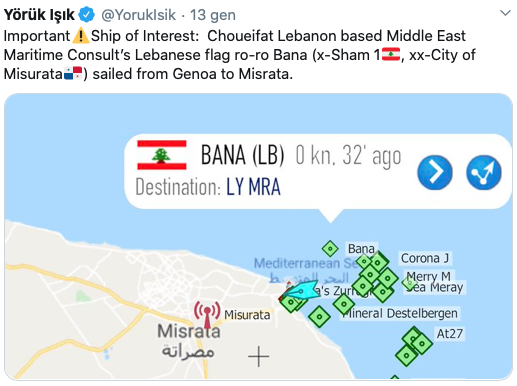Open the ship track route icon

484,172
